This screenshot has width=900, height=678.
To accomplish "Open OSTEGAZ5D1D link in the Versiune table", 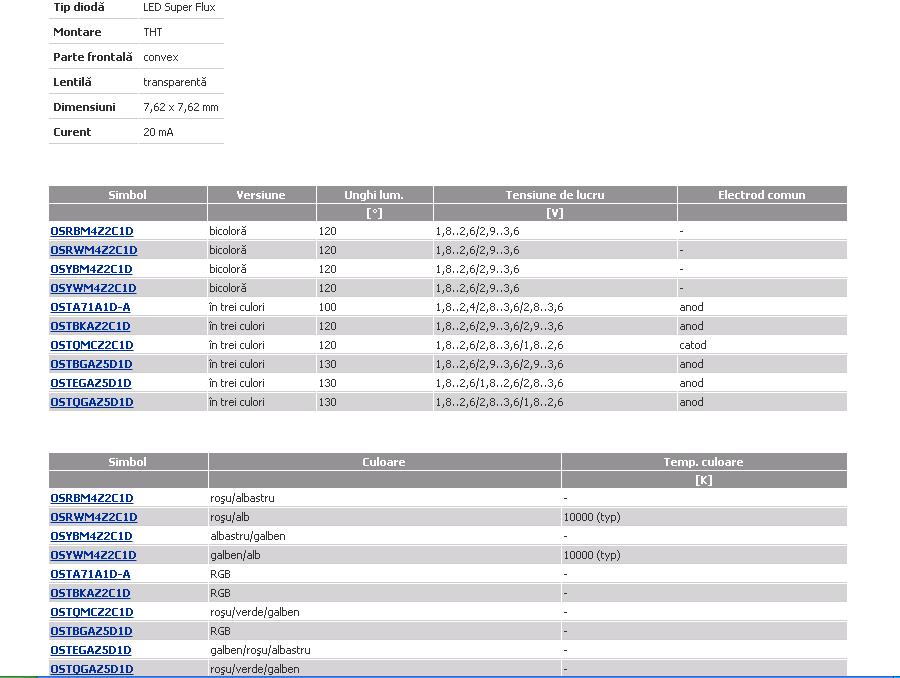I will pos(91,383).
